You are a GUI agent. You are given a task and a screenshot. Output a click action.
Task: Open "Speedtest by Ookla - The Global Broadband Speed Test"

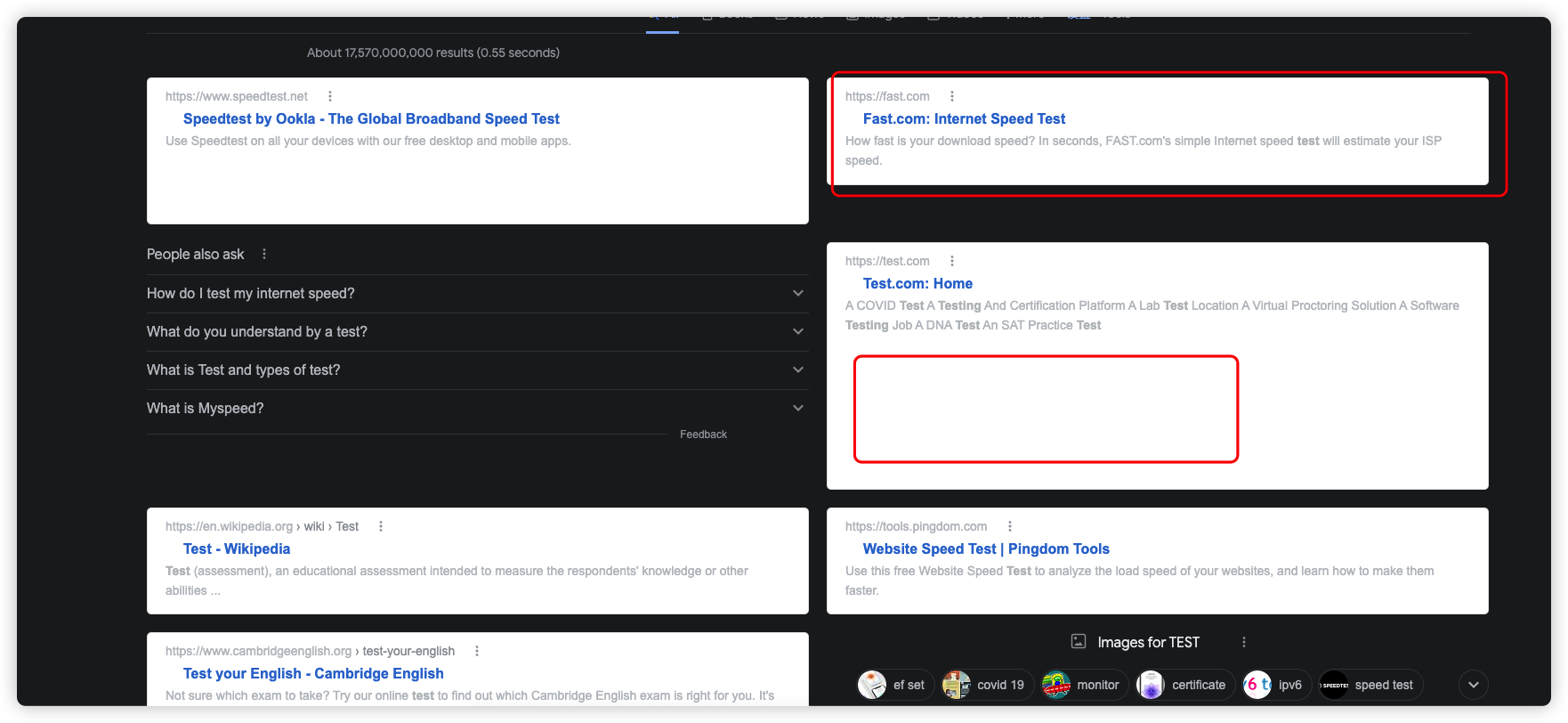coord(371,118)
